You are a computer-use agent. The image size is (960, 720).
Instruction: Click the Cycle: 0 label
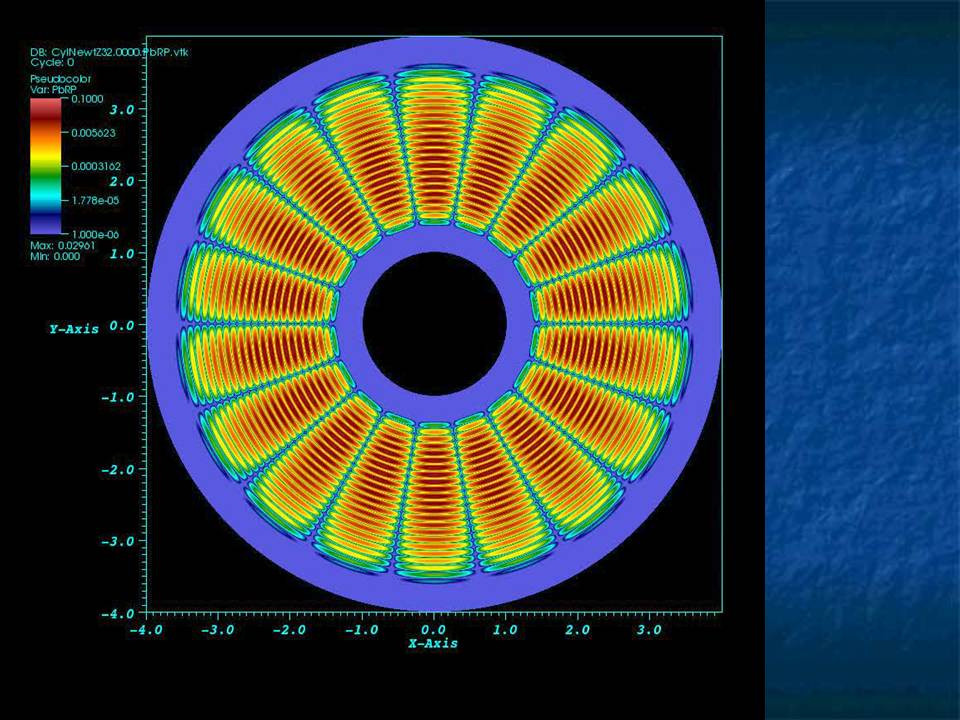51,62
